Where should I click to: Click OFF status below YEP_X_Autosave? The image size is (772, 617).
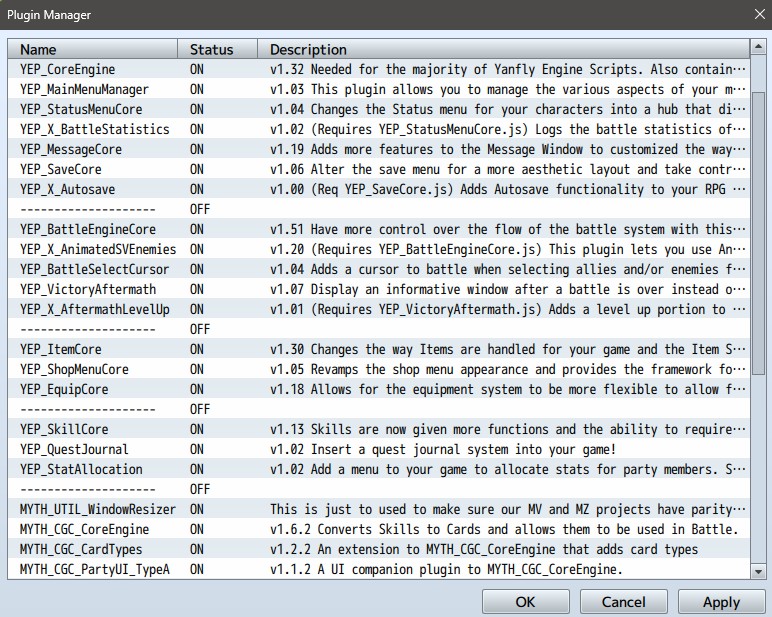(x=200, y=209)
